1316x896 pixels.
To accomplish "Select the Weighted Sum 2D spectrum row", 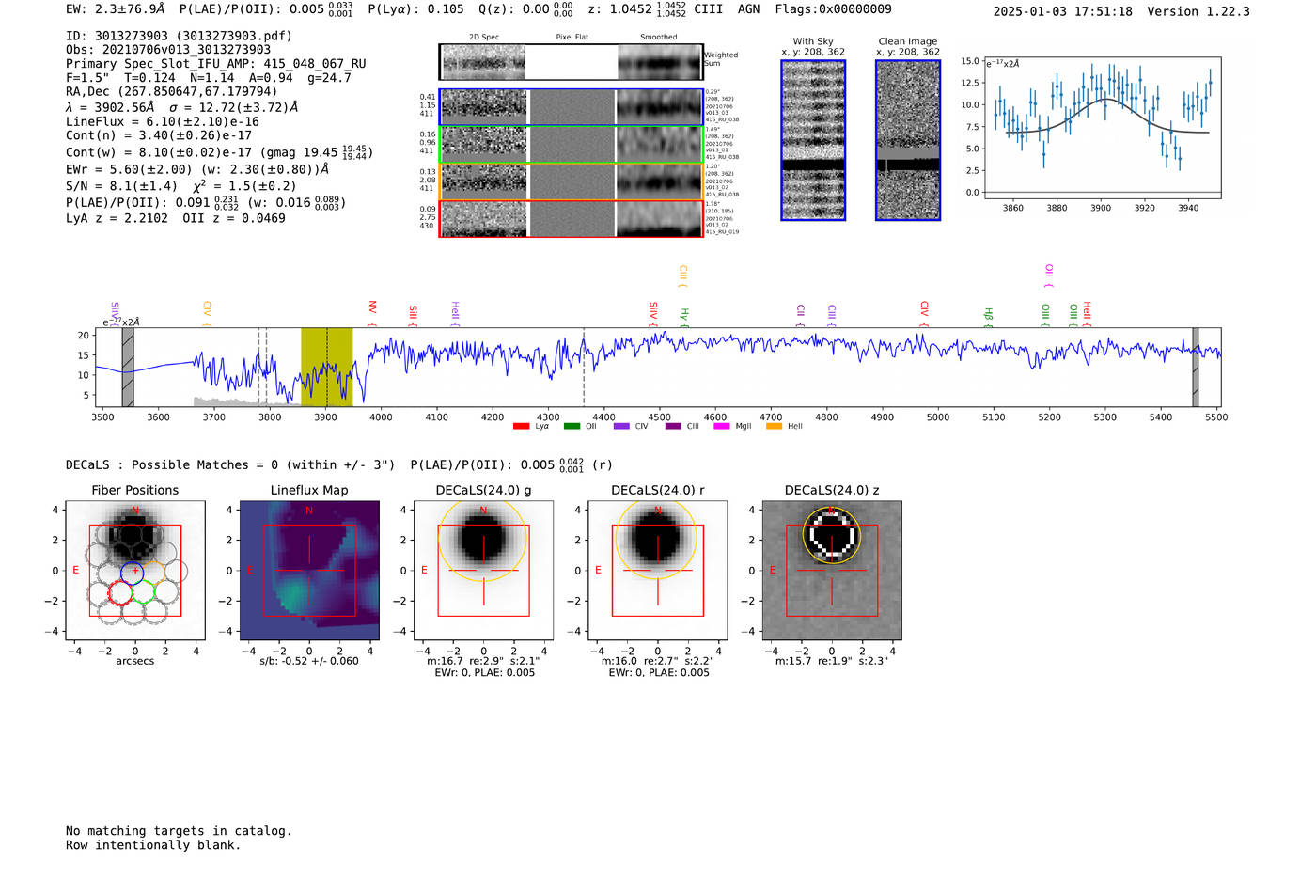I will (x=571, y=62).
